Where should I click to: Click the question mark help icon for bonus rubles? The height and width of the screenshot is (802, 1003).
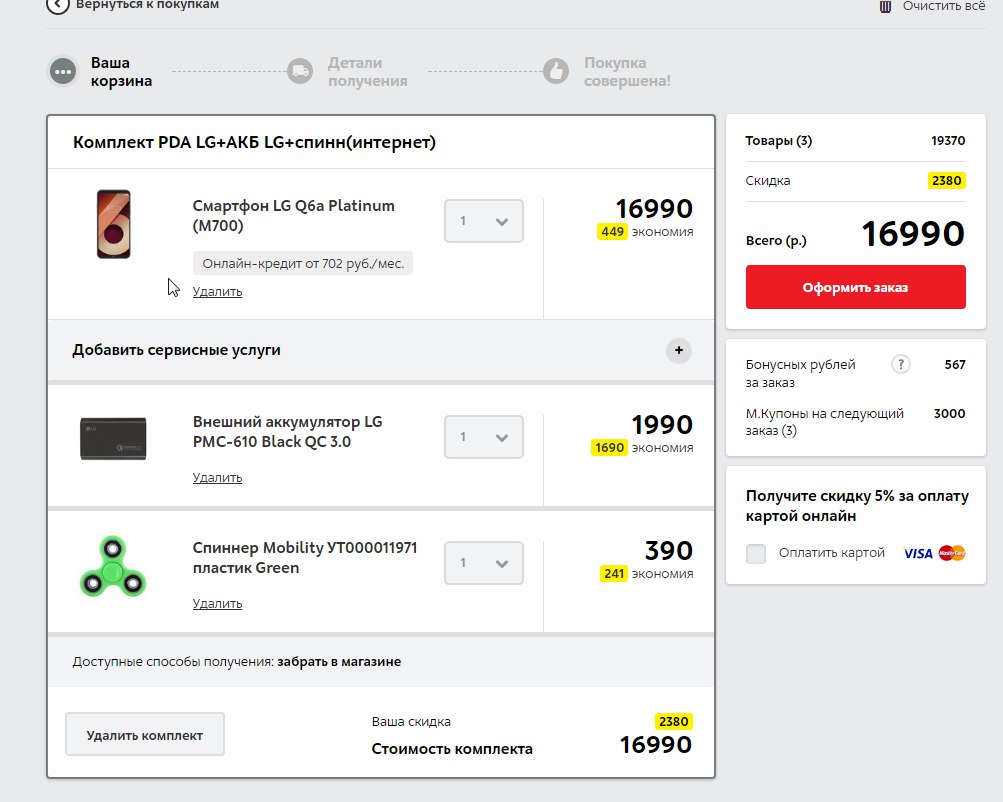click(x=901, y=365)
